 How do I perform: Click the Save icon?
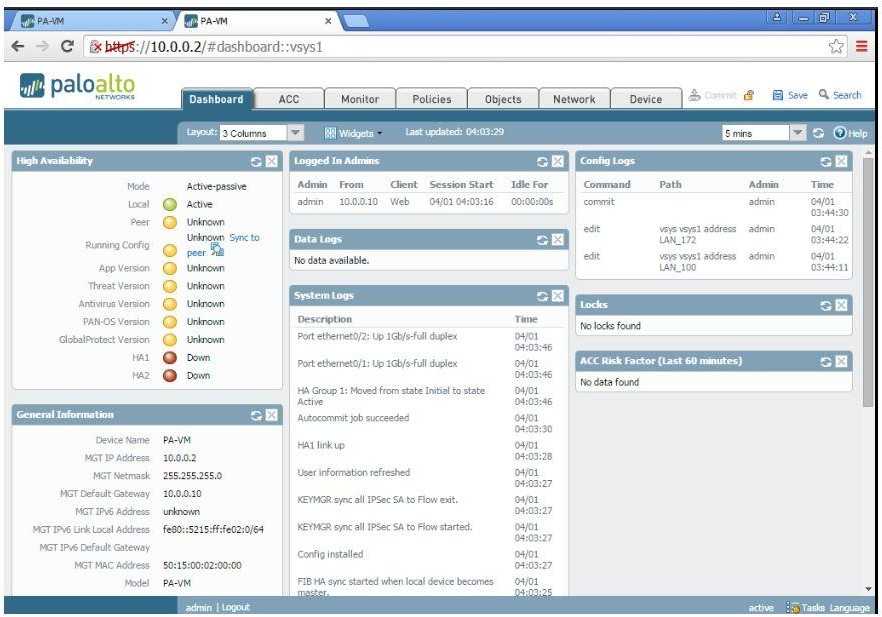click(778, 95)
